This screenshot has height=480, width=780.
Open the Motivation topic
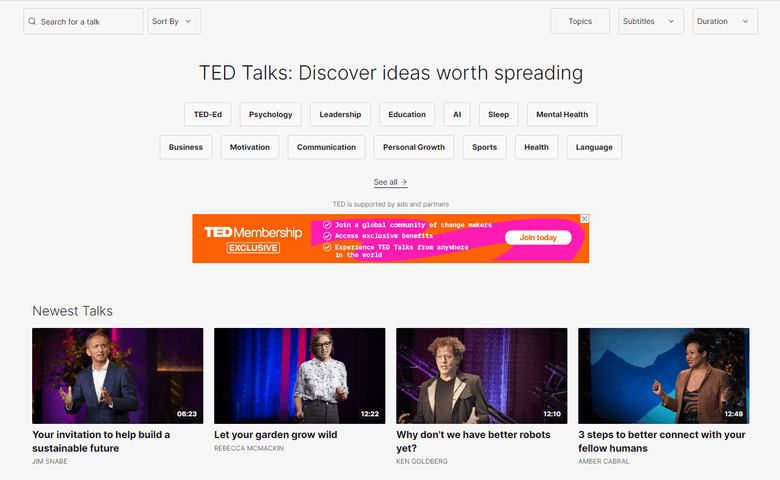pos(250,147)
